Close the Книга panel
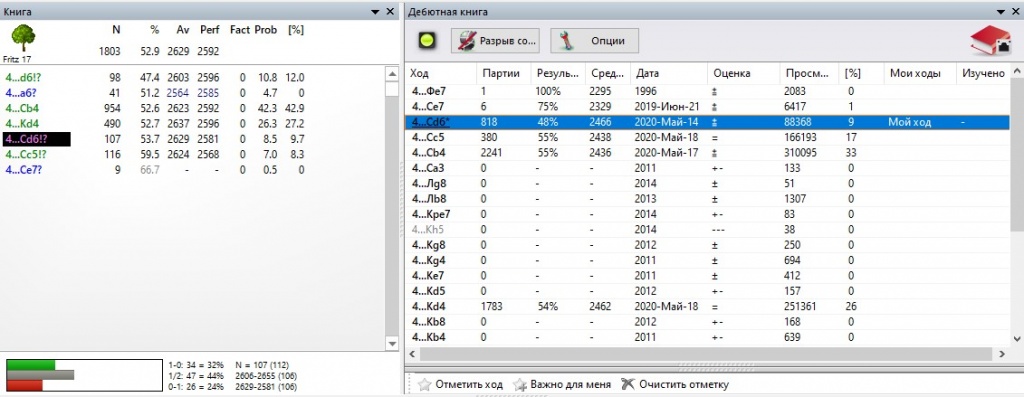Screen dimensions: 1024x397 coord(390,12)
